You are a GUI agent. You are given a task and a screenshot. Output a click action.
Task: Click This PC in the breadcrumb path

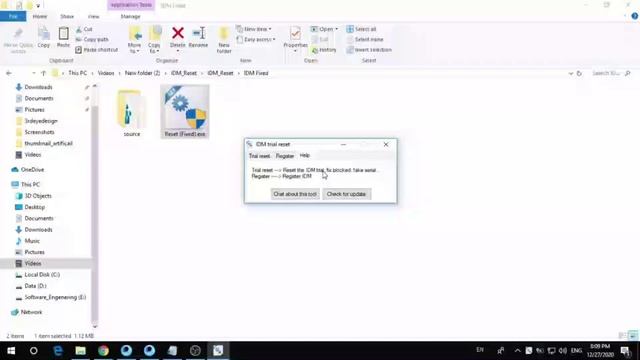[x=78, y=73]
